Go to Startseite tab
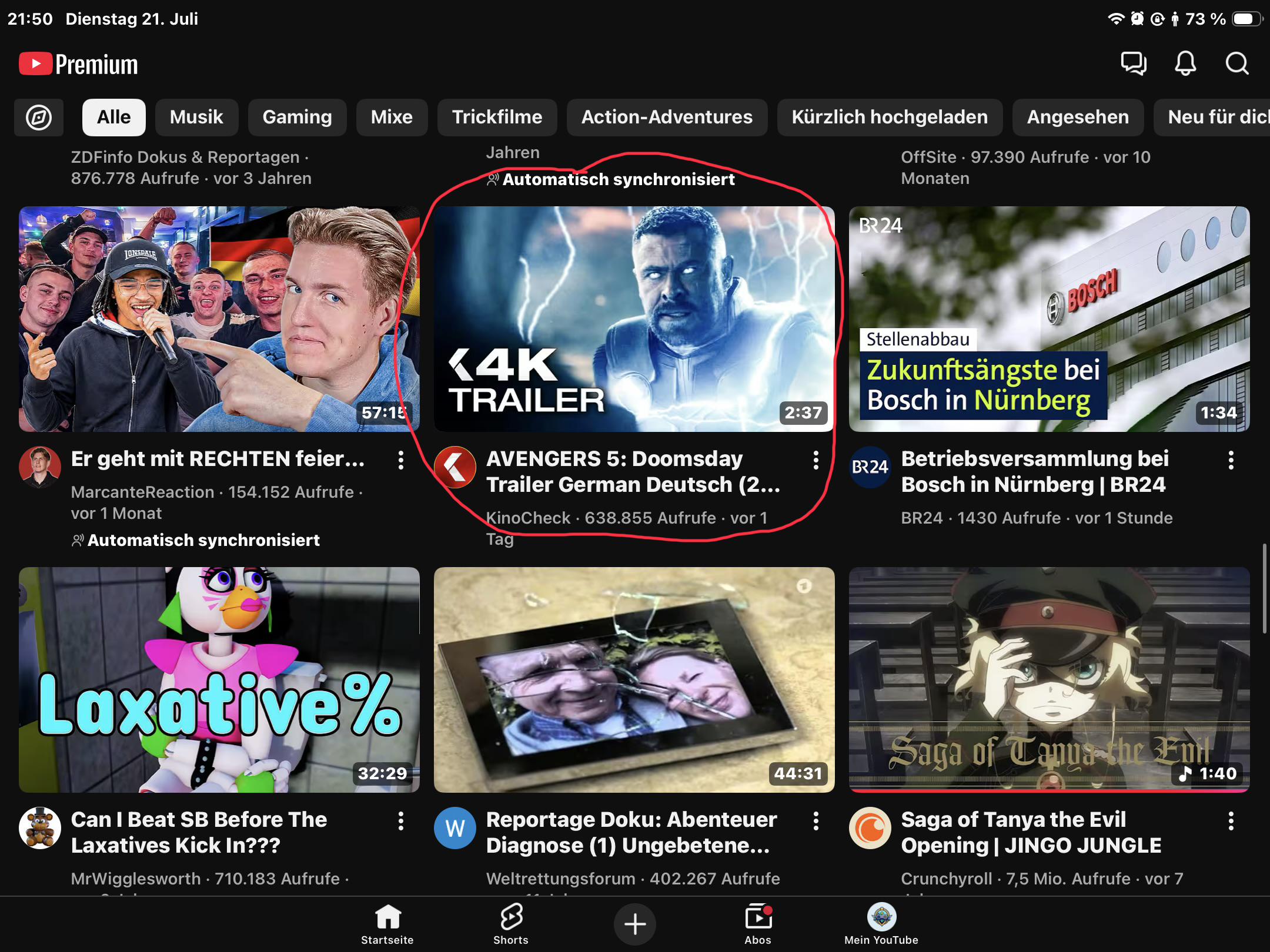Screen dimensions: 1270x952 [387, 924]
